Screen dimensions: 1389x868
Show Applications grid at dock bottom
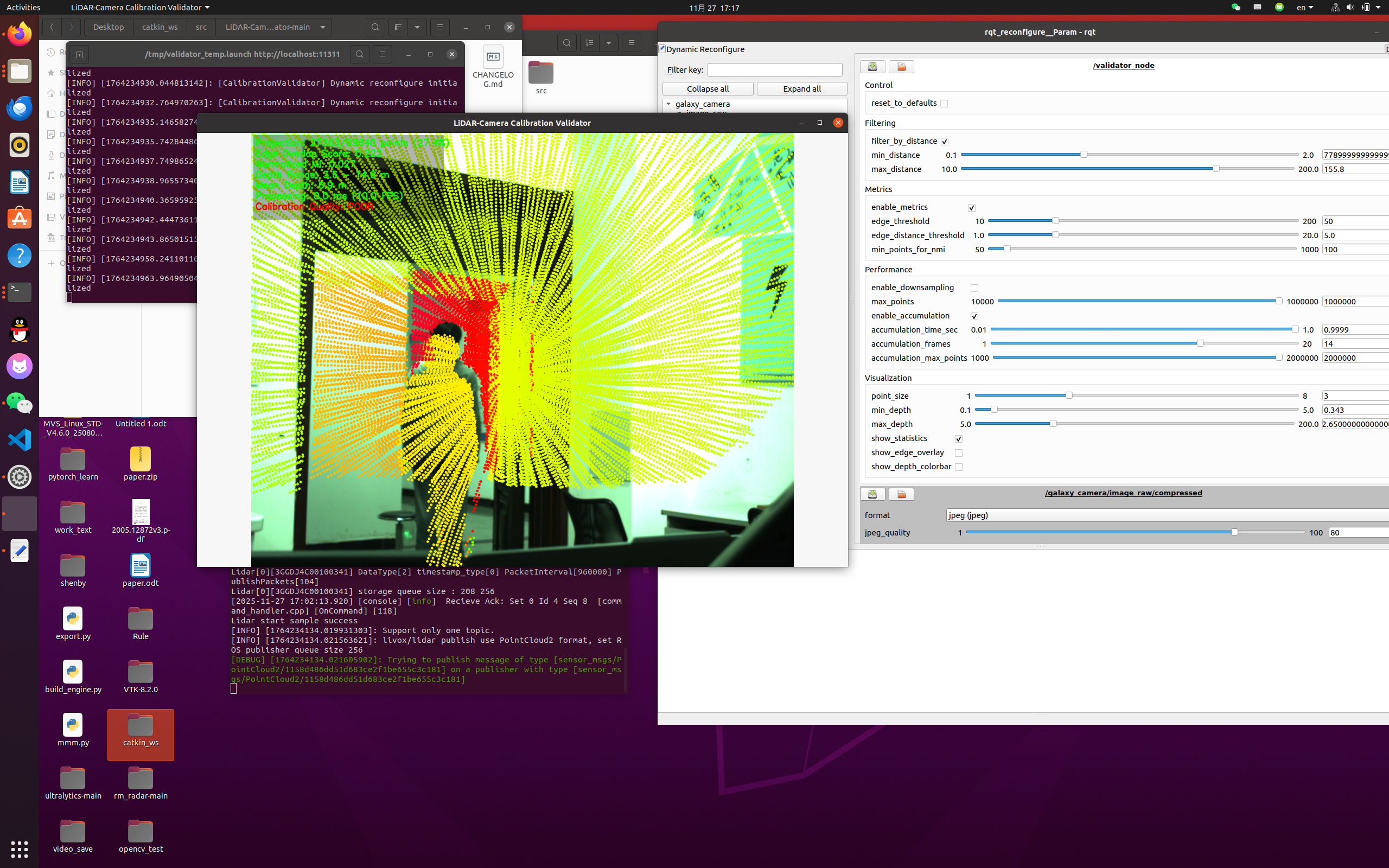[x=20, y=848]
